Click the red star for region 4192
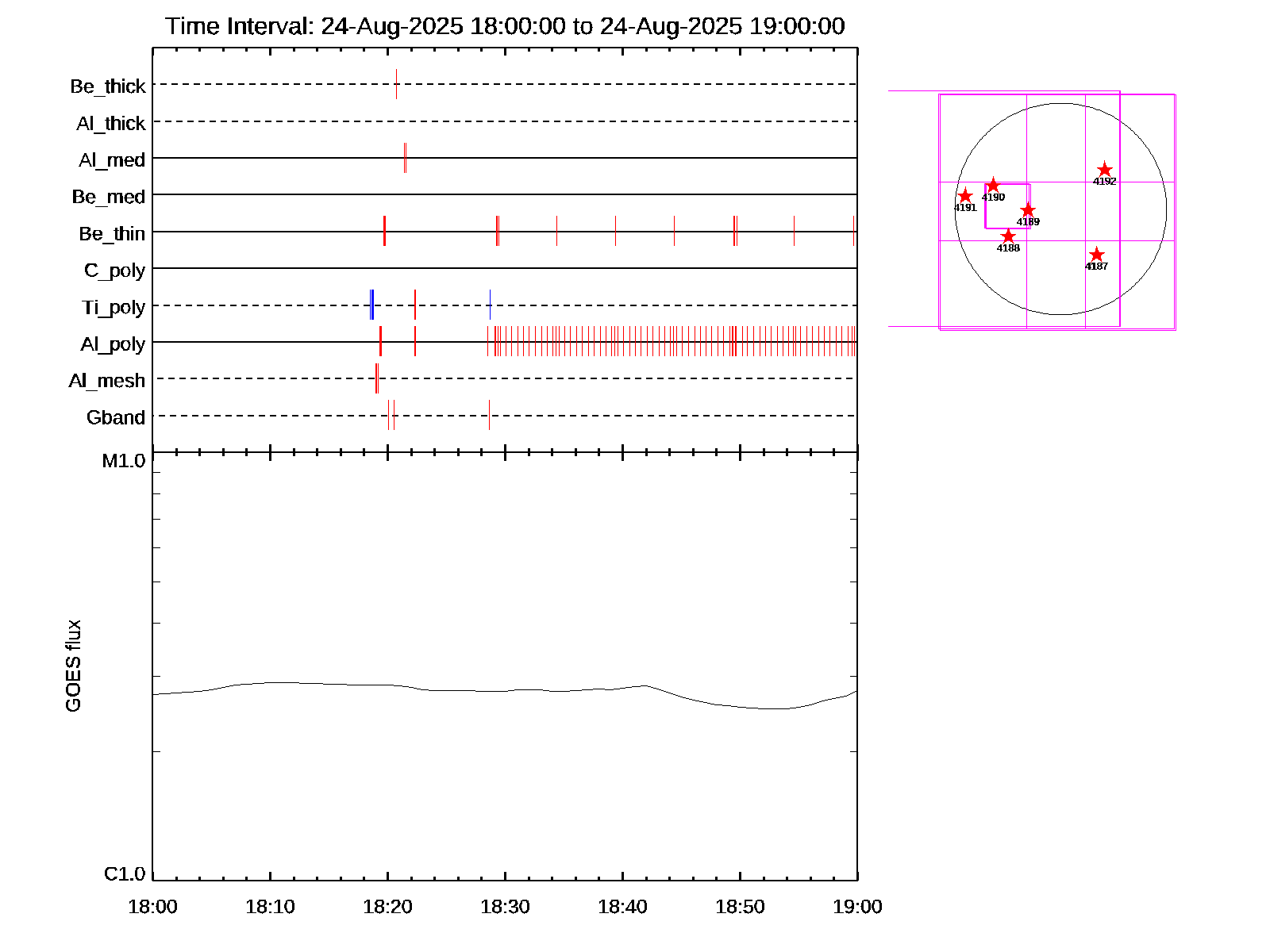The height and width of the screenshot is (952, 1270). click(1104, 171)
